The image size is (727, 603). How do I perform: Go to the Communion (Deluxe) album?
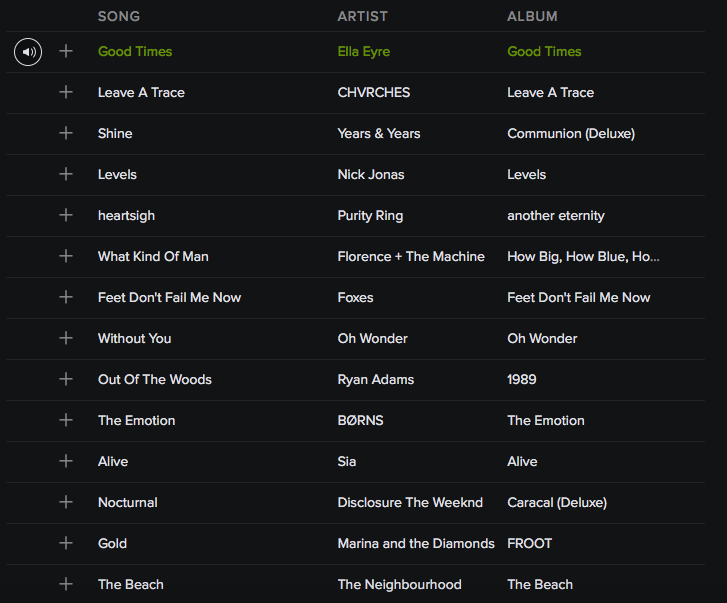click(x=571, y=133)
